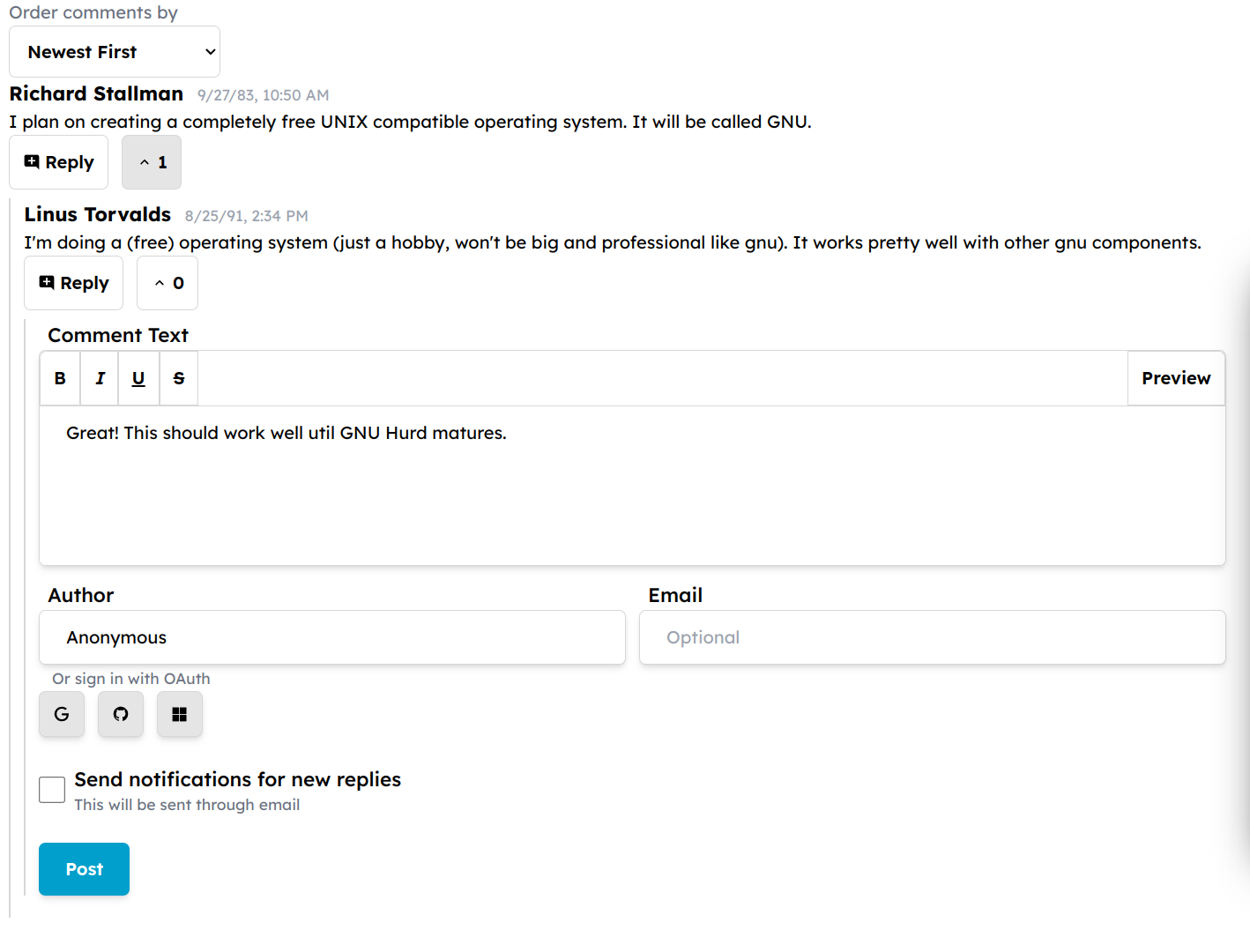Click the Richard Stallman author name

[x=97, y=93]
